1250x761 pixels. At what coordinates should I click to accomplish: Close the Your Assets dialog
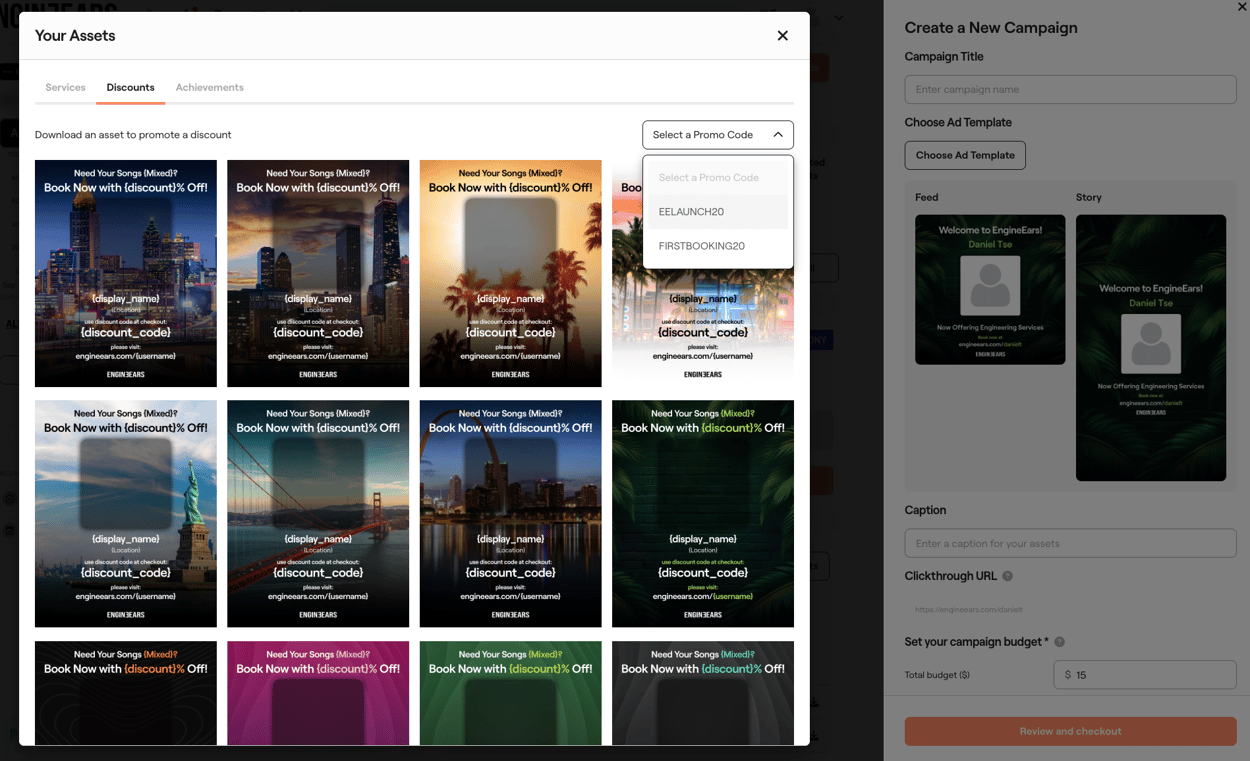click(782, 36)
